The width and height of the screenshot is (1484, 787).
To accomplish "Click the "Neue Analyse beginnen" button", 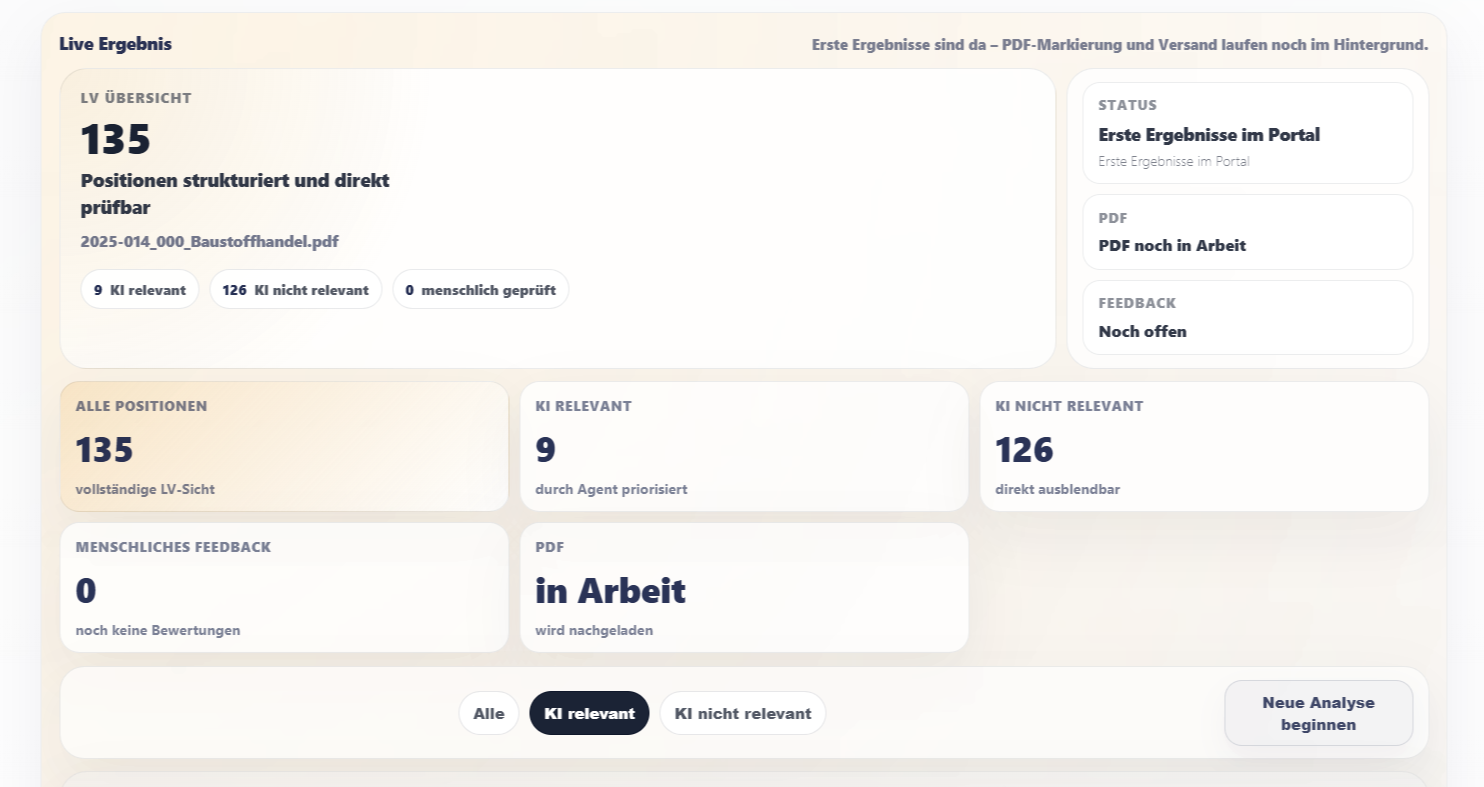I will (x=1318, y=713).
